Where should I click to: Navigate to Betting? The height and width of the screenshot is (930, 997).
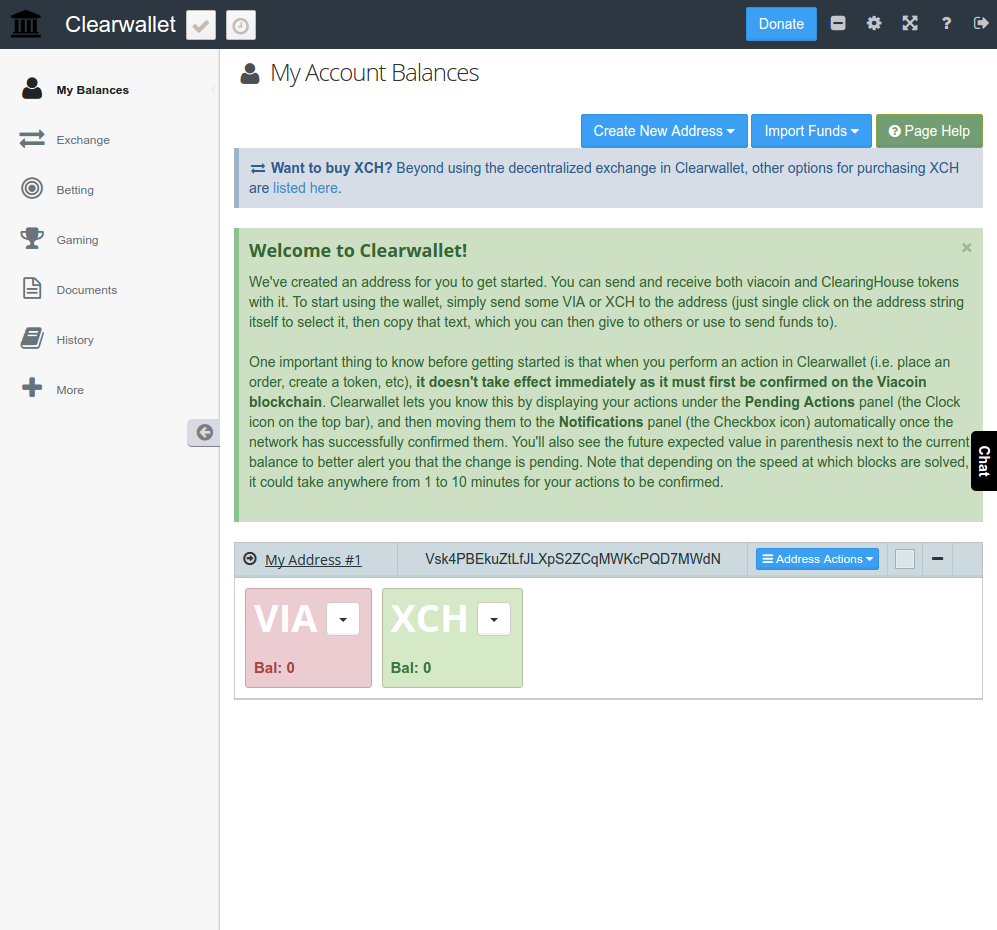75,190
